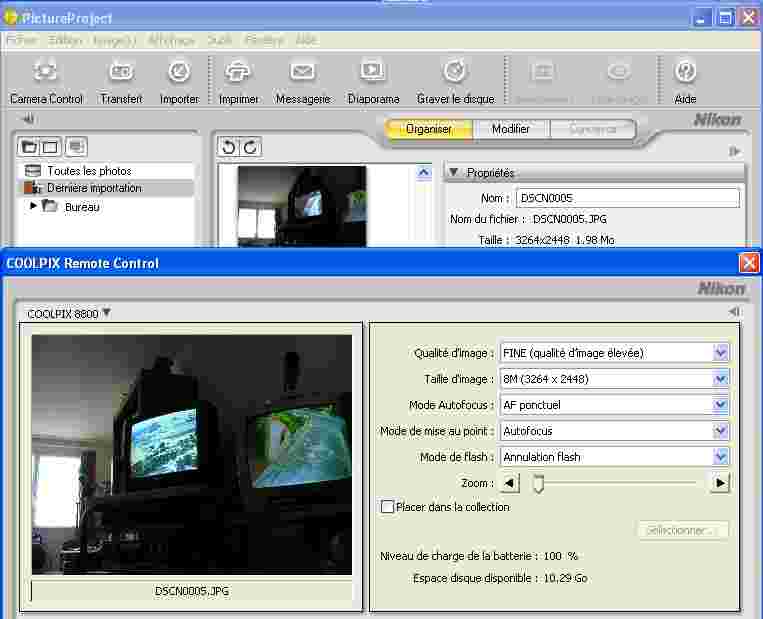The image size is (763, 619).
Task: Click the DSCN0005.JPG caption under preview
Action: (x=192, y=591)
